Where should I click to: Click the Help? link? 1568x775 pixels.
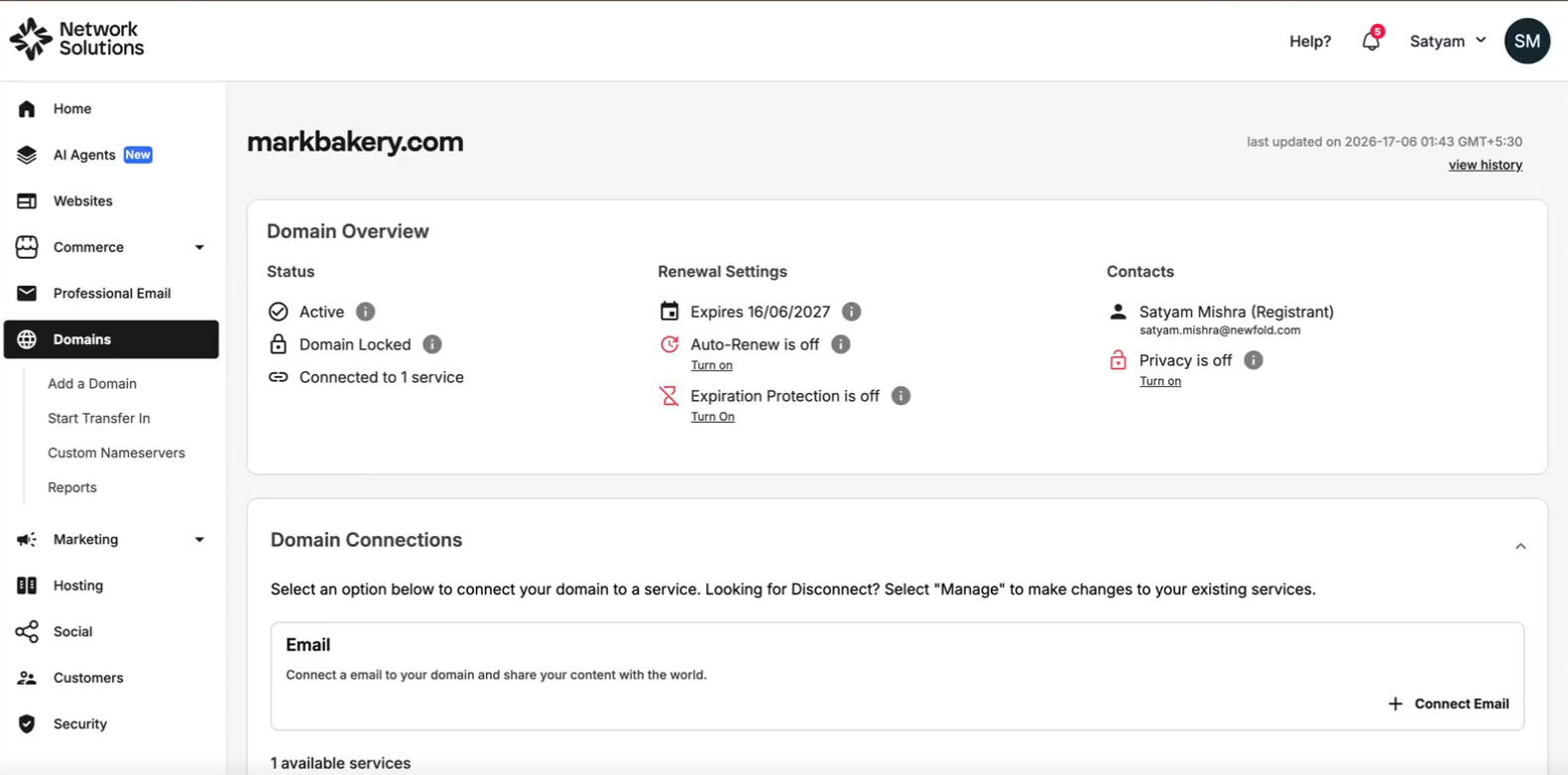(x=1310, y=41)
